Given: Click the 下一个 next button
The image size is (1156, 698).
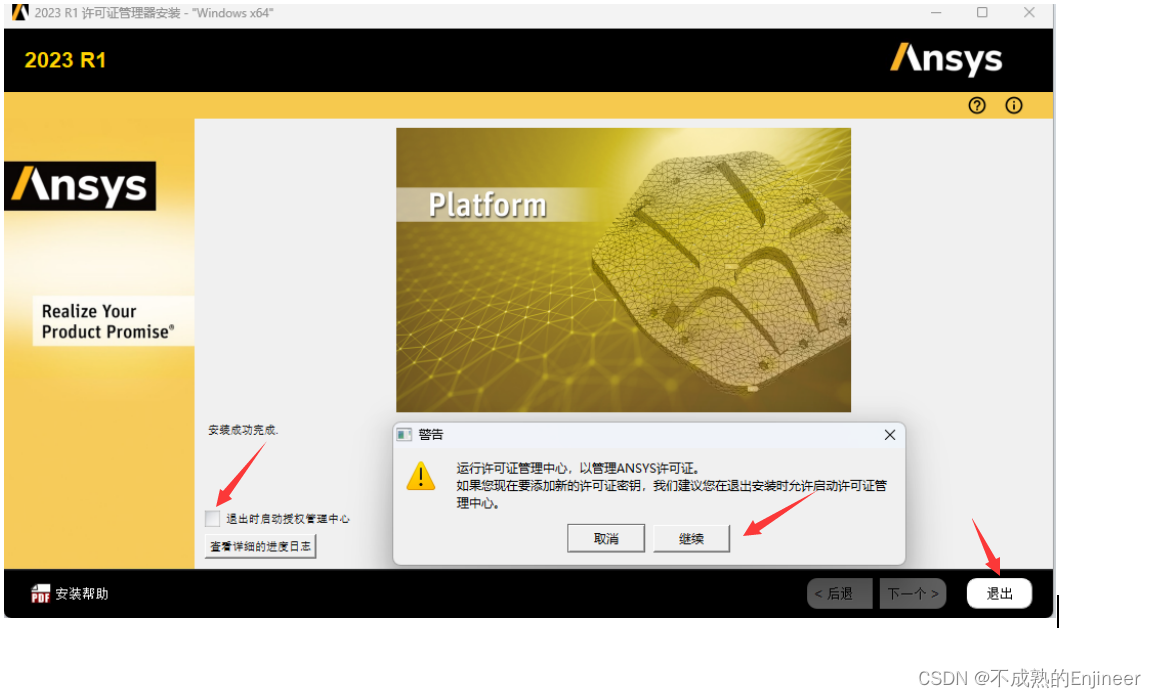Looking at the screenshot, I should [x=913, y=593].
